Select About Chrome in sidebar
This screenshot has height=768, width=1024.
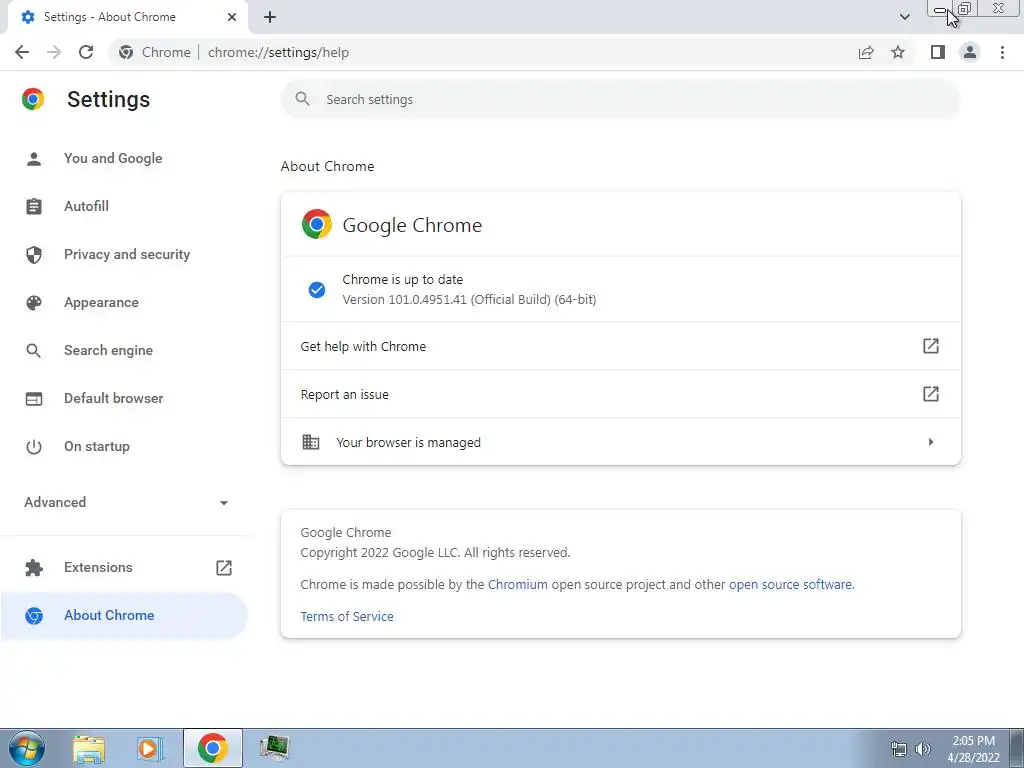pyautogui.click(x=124, y=615)
